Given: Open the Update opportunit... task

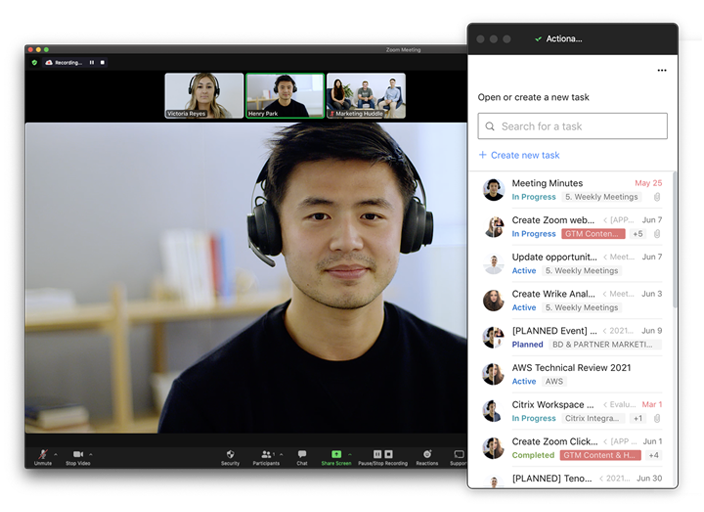Looking at the screenshot, I should point(572,264).
